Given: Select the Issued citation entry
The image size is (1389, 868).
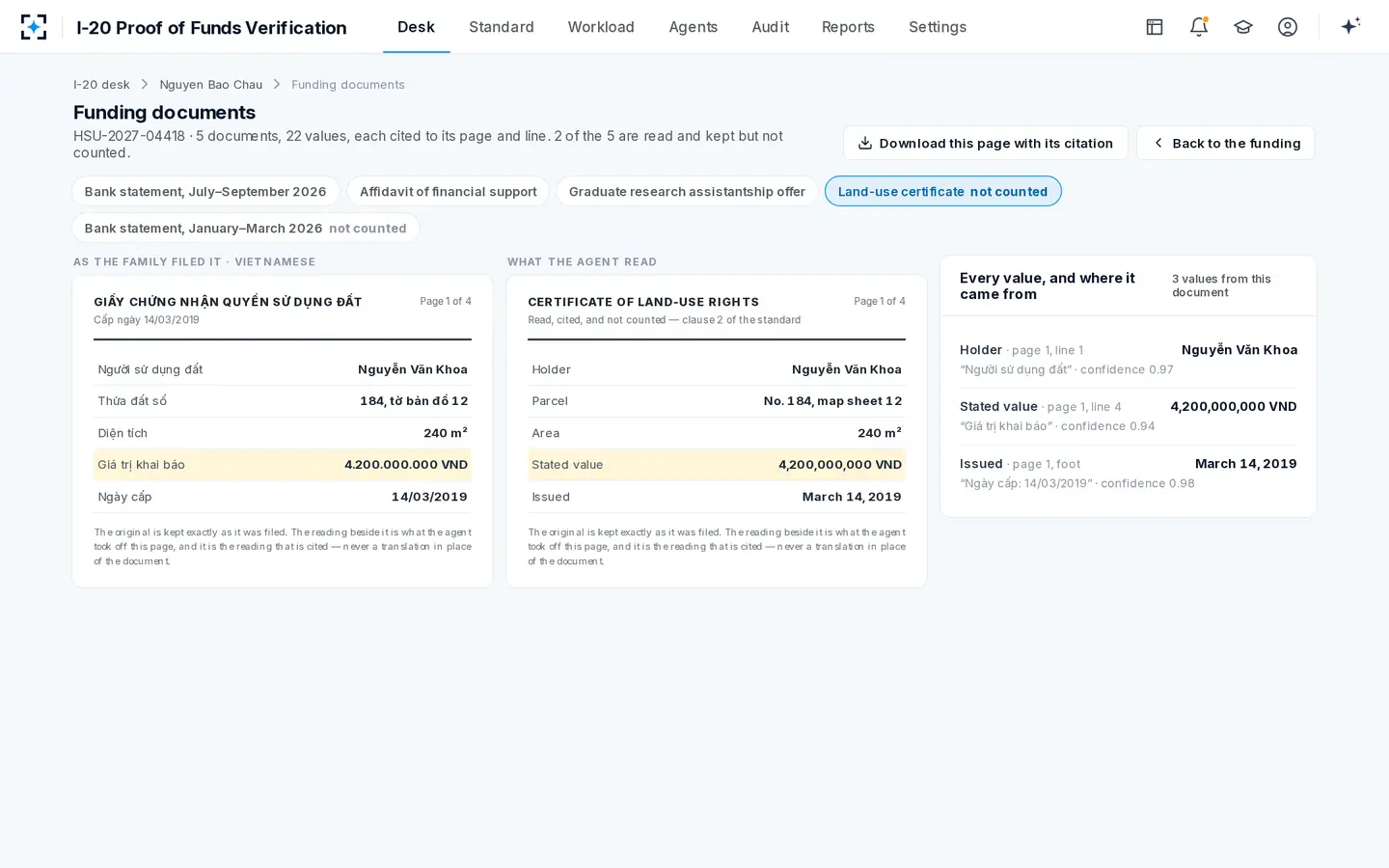Looking at the screenshot, I should 1129,473.
